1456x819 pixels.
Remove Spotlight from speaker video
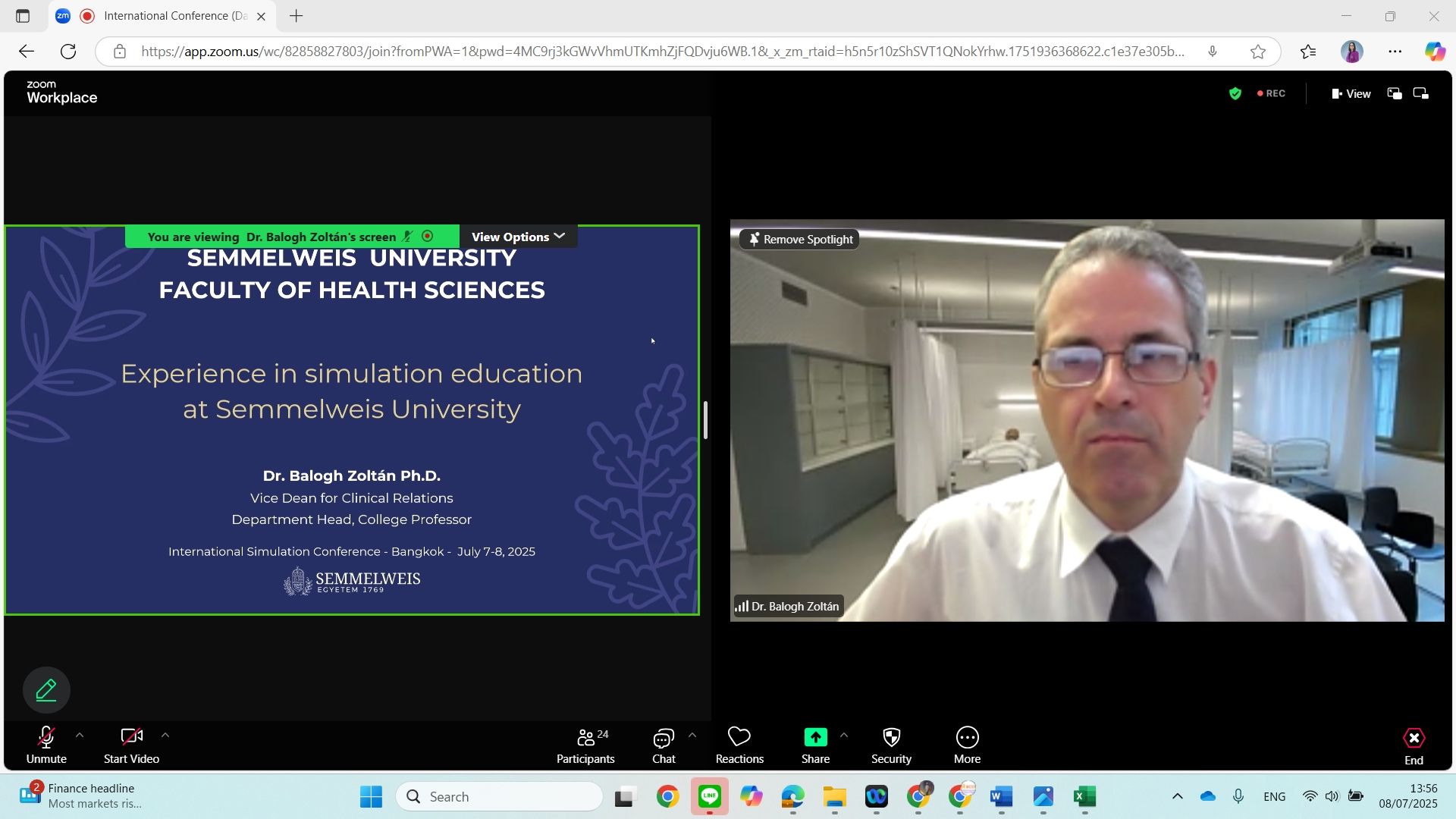[800, 240]
